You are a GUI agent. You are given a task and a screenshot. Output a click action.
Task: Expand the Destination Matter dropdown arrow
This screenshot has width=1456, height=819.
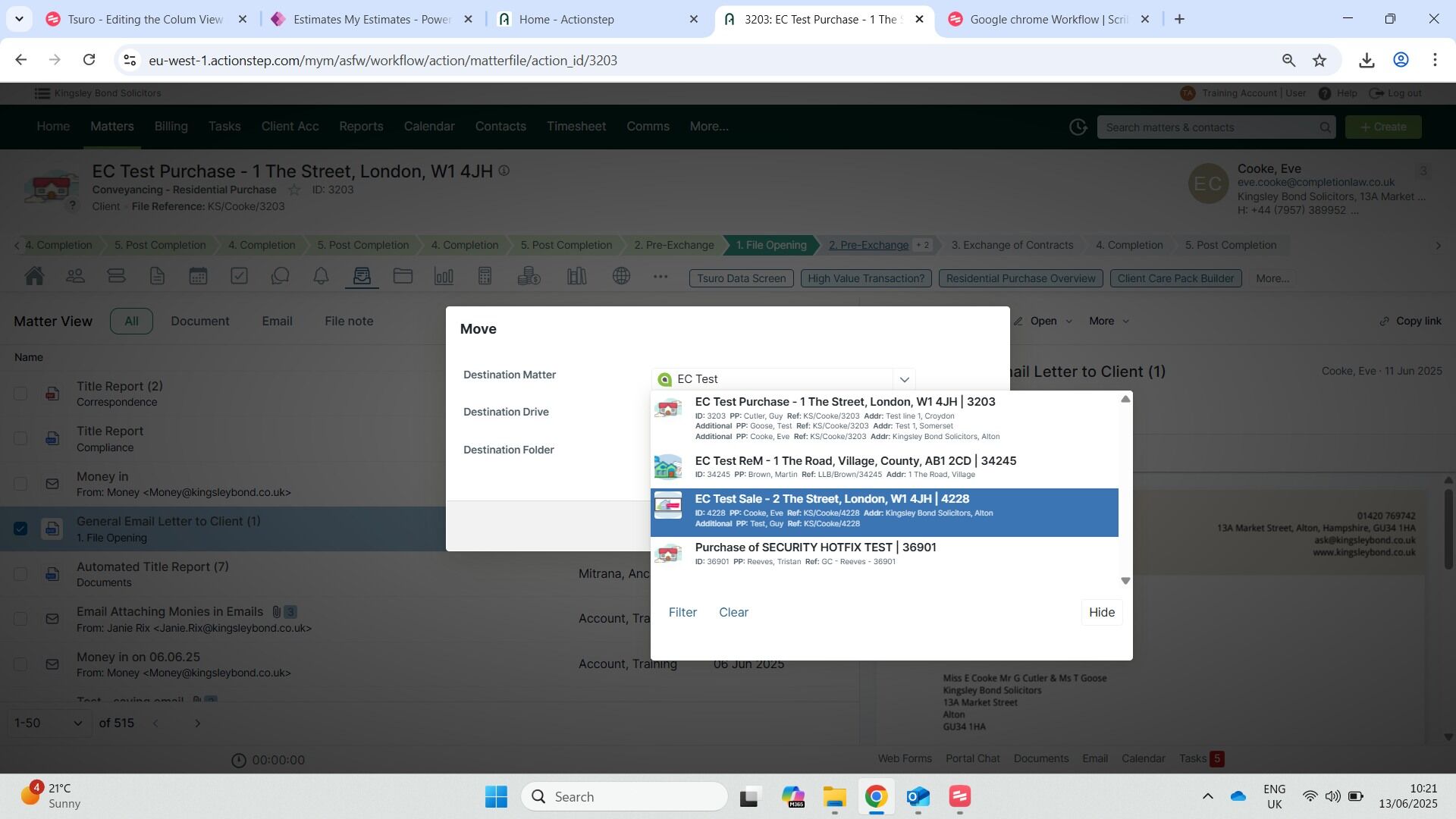904,379
